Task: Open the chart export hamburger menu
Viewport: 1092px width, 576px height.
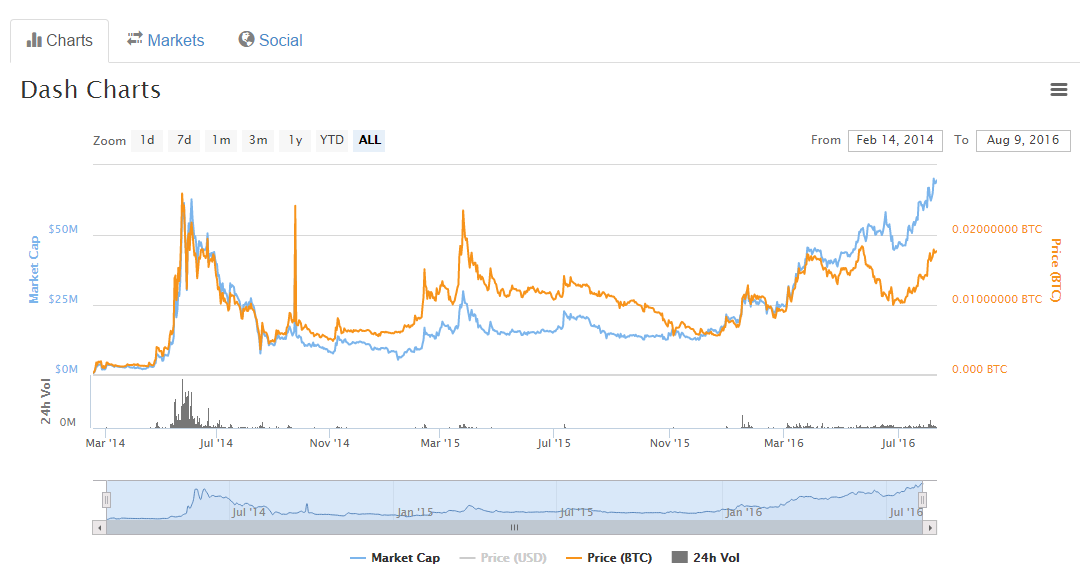Action: click(x=1059, y=89)
